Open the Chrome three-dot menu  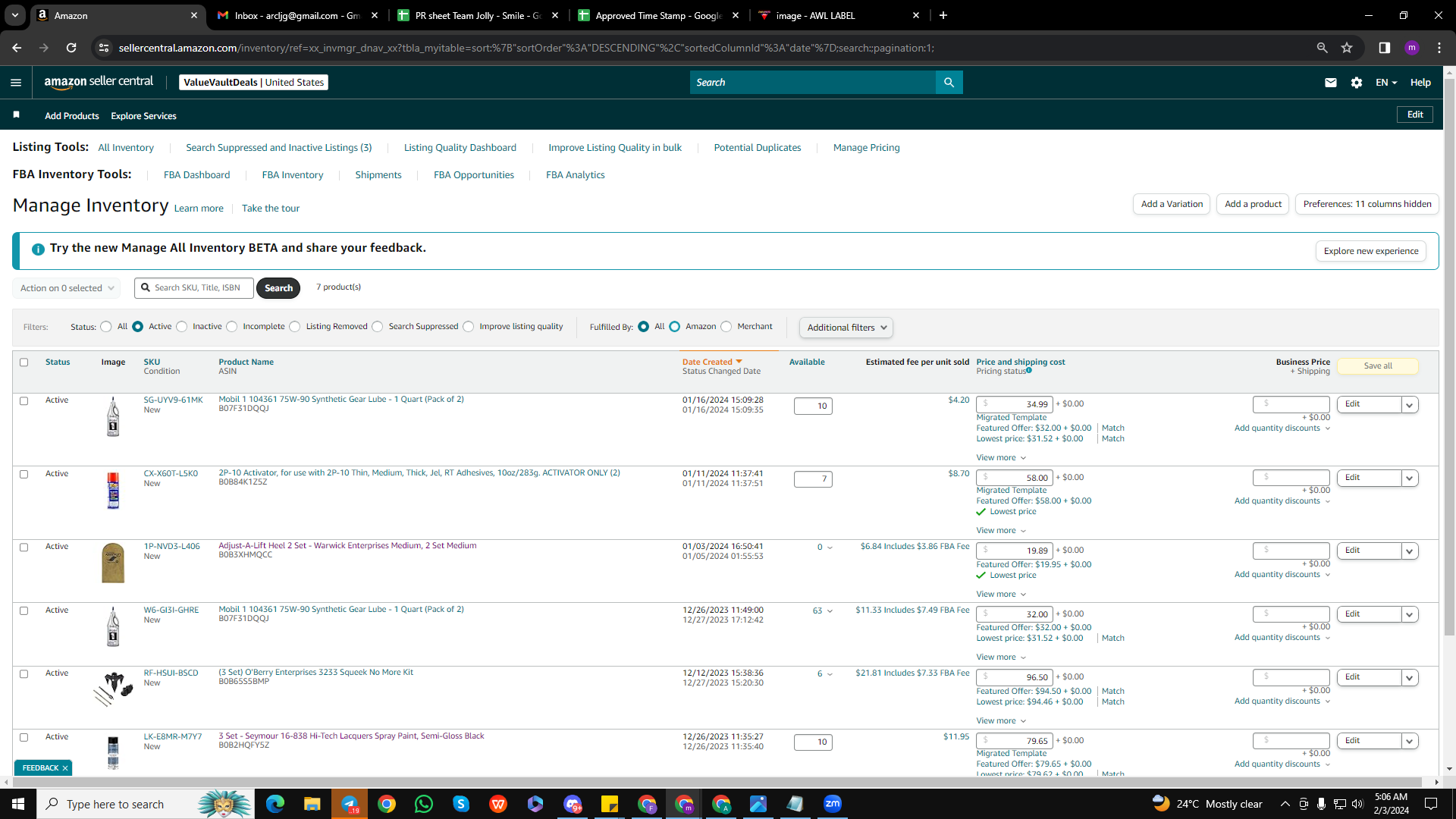1439,48
